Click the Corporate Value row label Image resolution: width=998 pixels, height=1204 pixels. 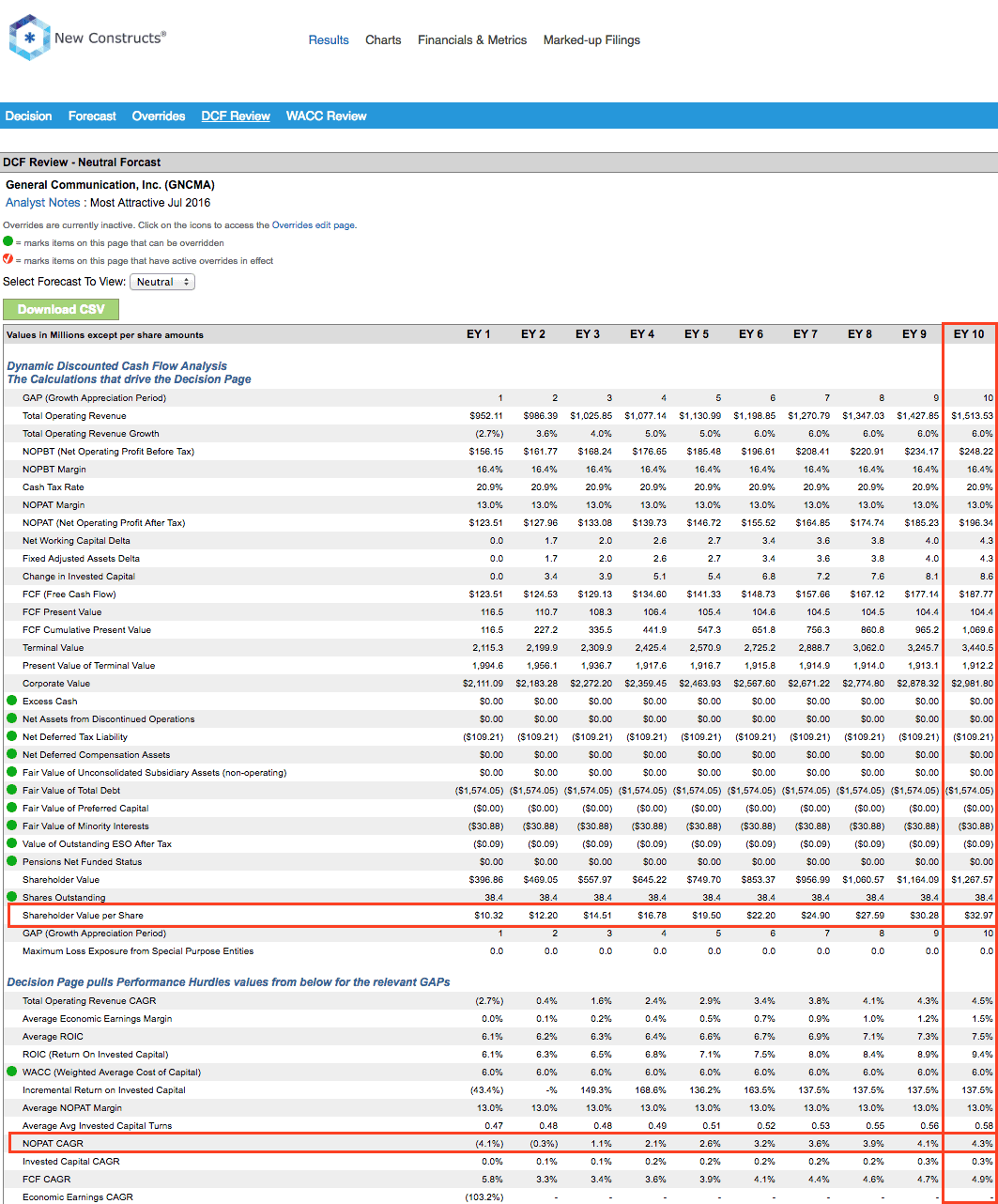click(x=56, y=684)
